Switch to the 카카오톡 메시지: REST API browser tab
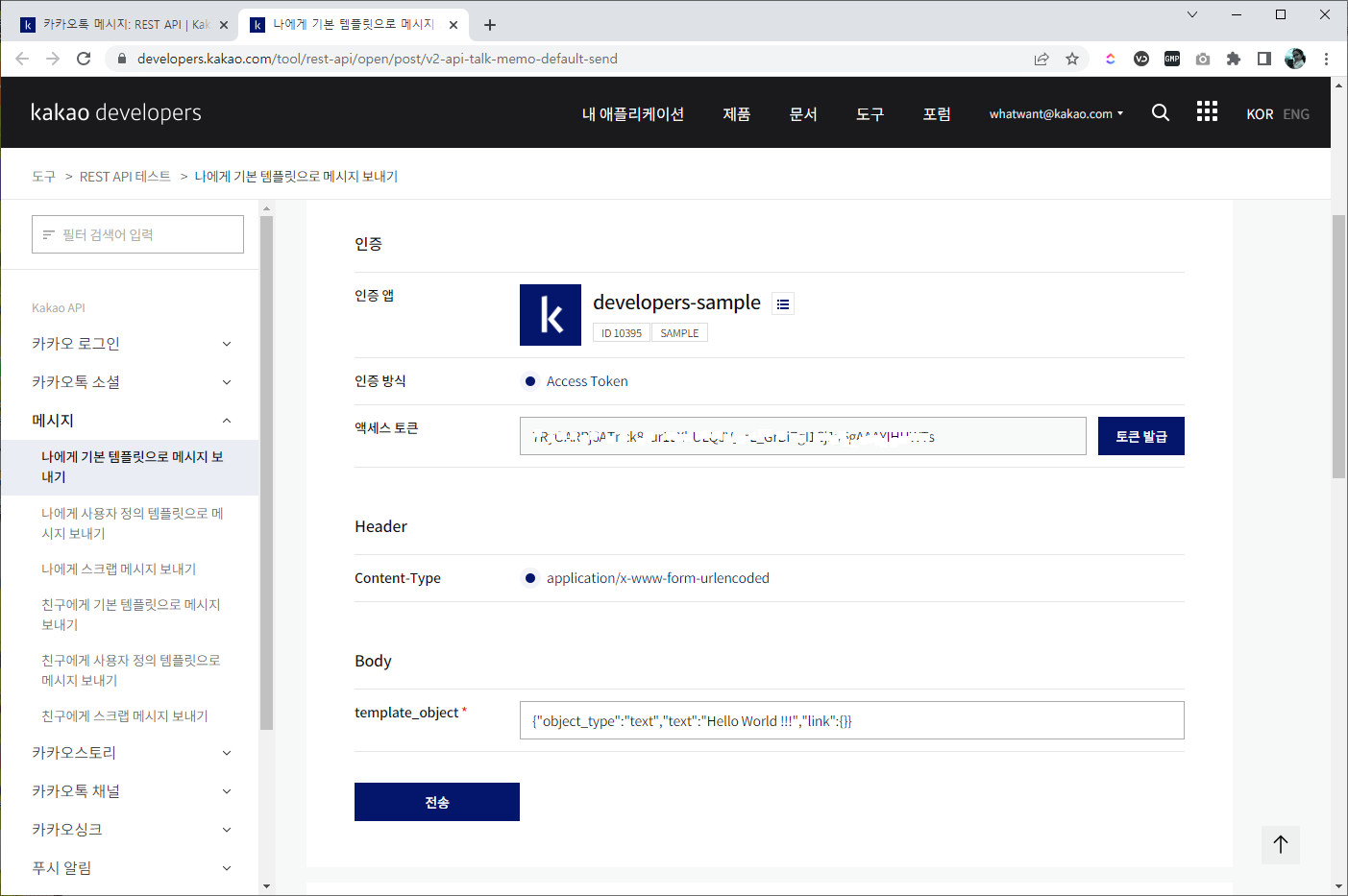Viewport: 1348px width, 896px height. coord(123,25)
